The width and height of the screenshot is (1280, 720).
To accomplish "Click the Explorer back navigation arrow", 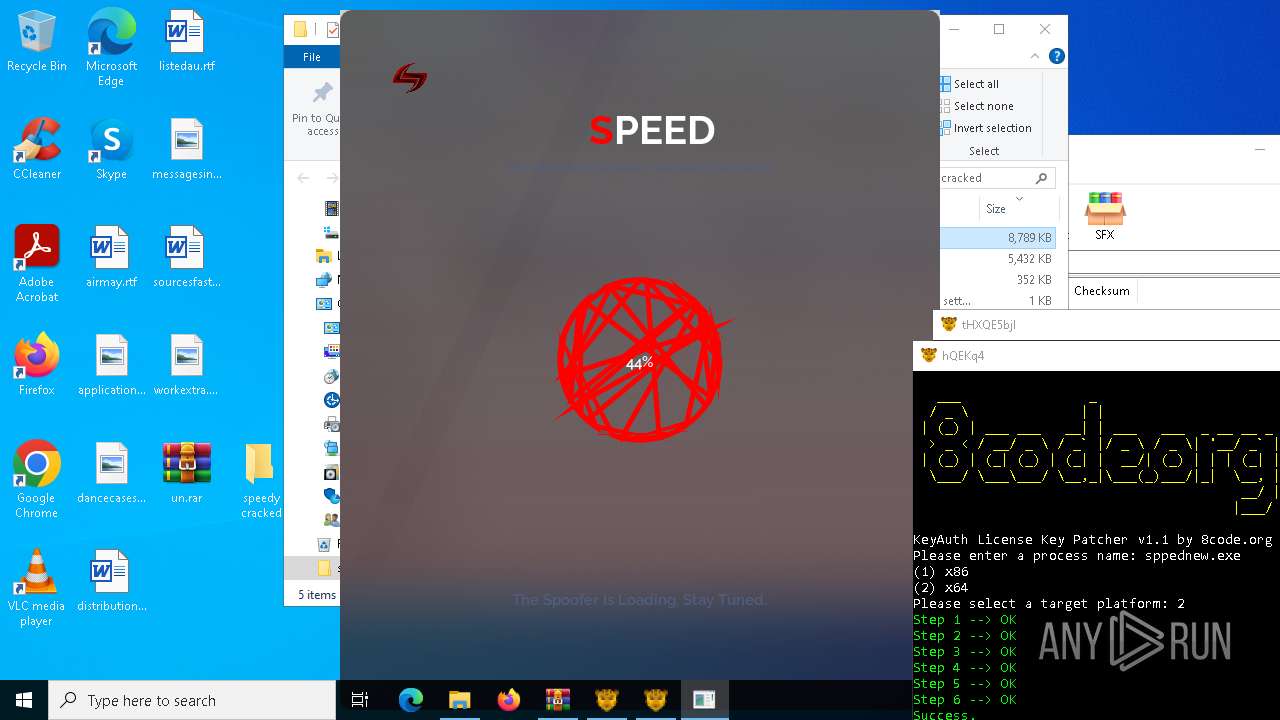I will pos(303,178).
